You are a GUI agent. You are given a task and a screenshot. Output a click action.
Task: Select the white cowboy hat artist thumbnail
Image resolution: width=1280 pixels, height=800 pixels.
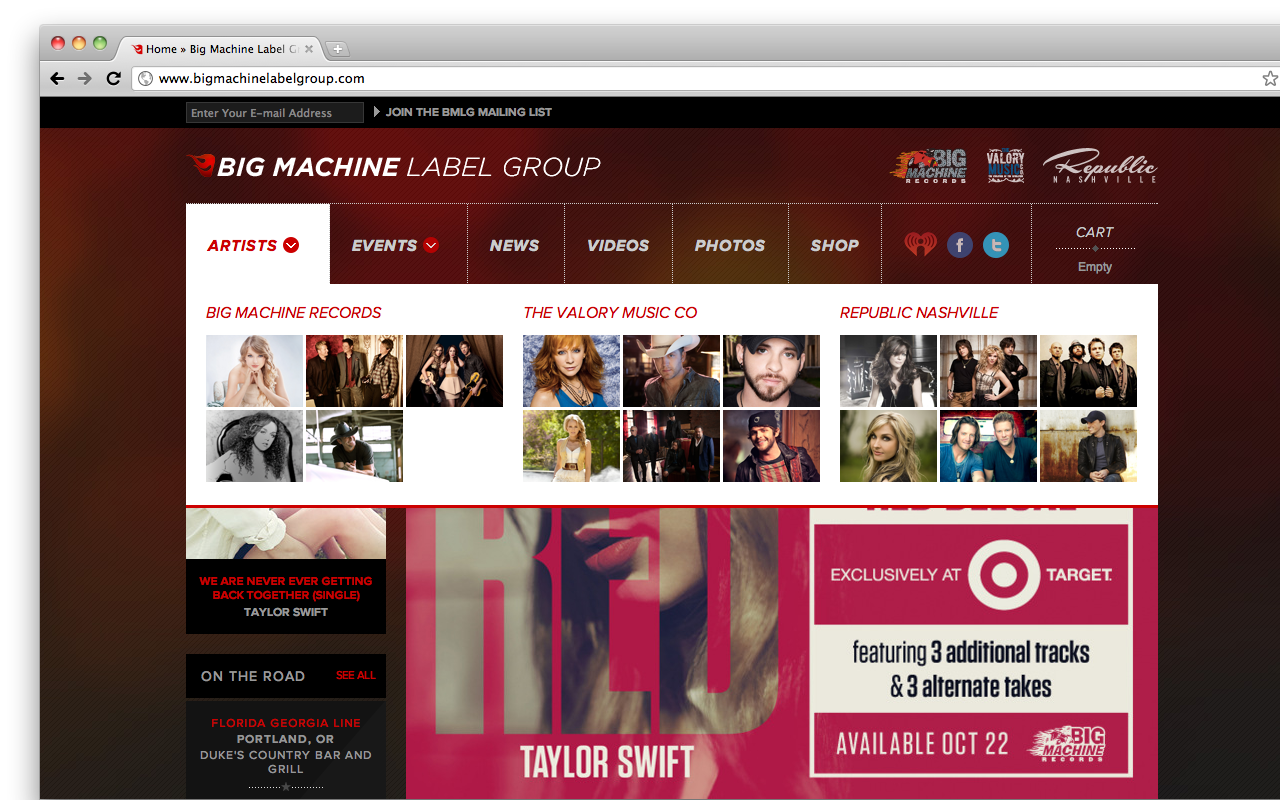coord(671,371)
